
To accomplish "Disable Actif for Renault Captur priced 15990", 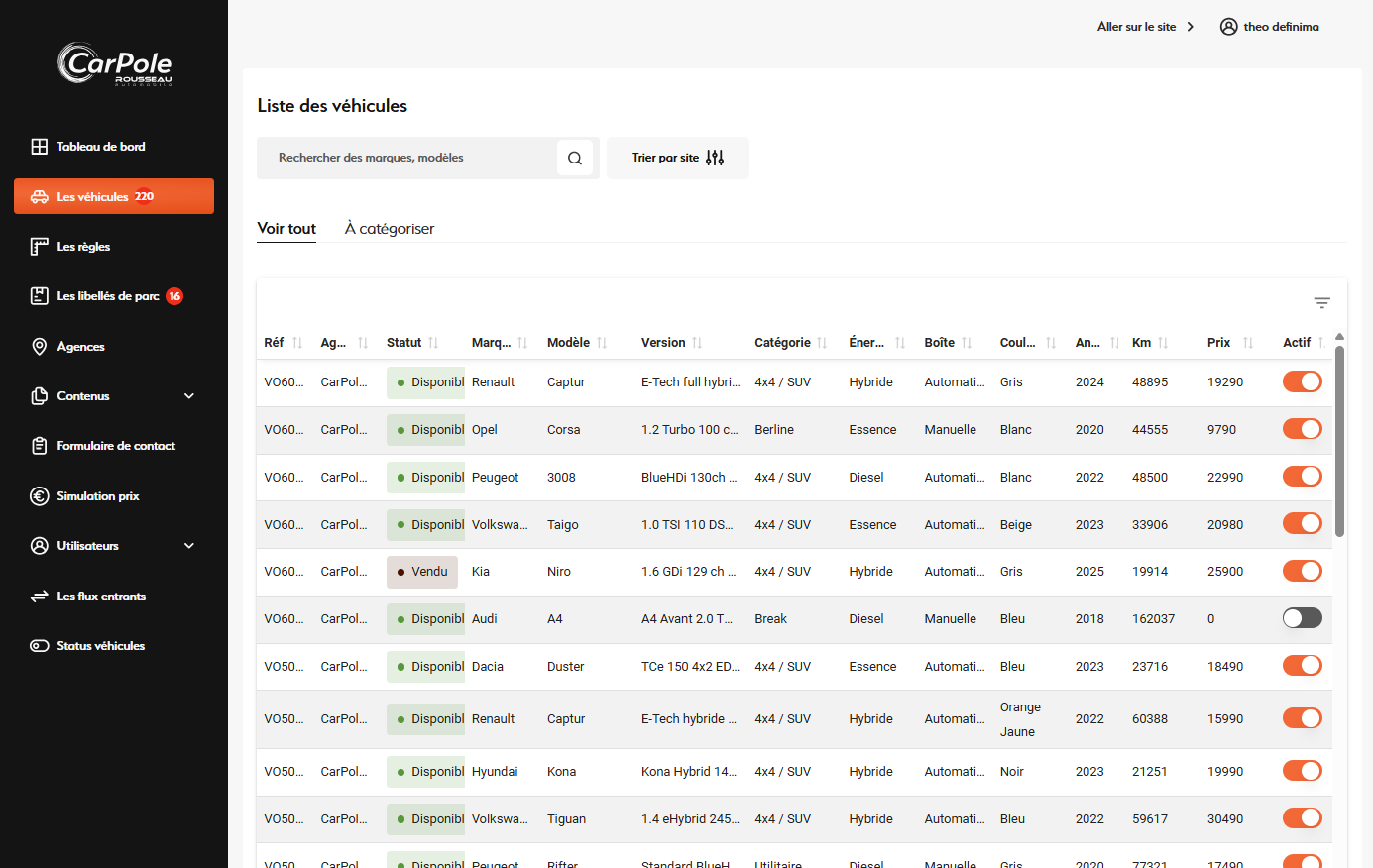I will [x=1303, y=718].
